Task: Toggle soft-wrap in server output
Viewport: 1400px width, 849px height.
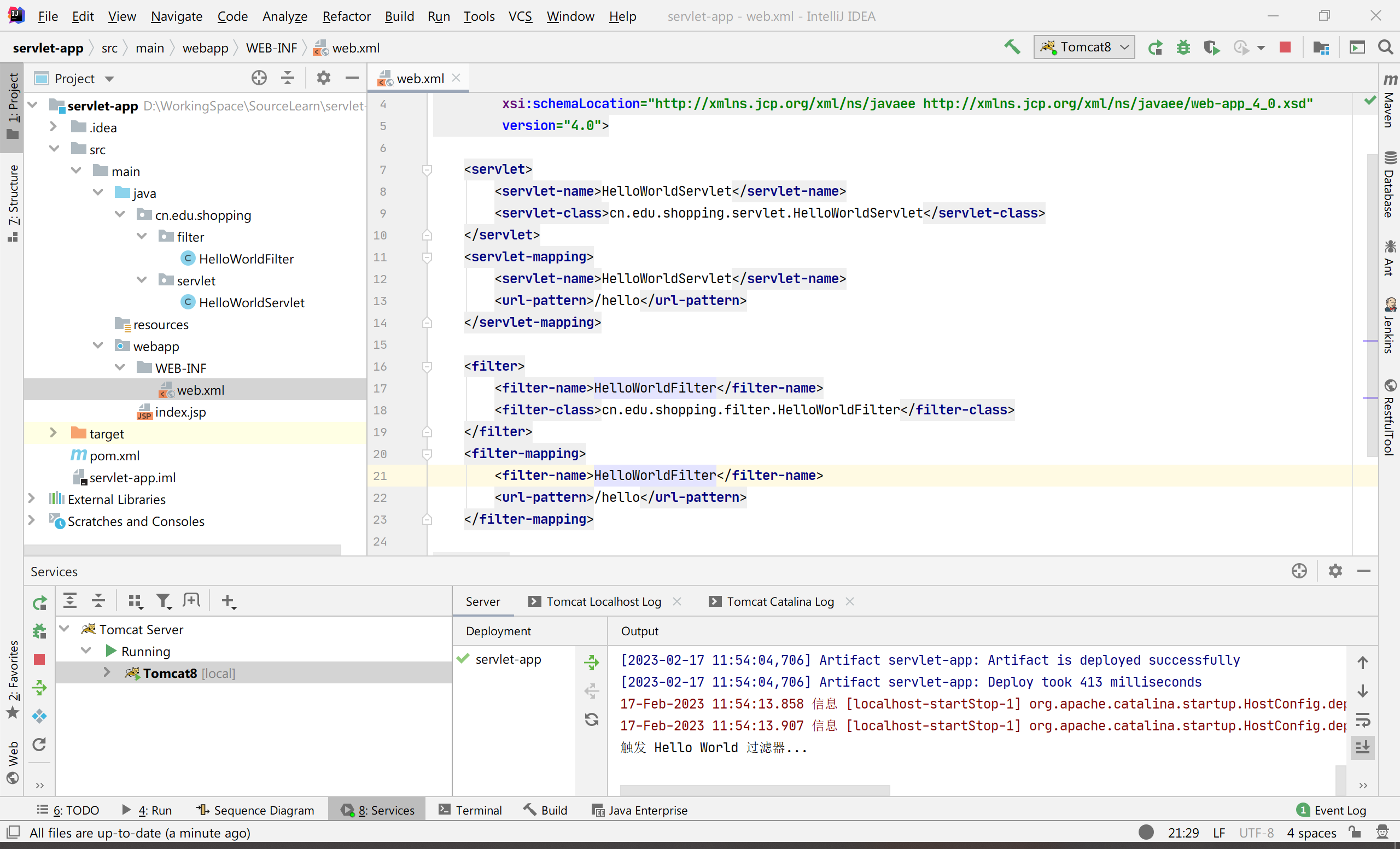Action: (1363, 719)
